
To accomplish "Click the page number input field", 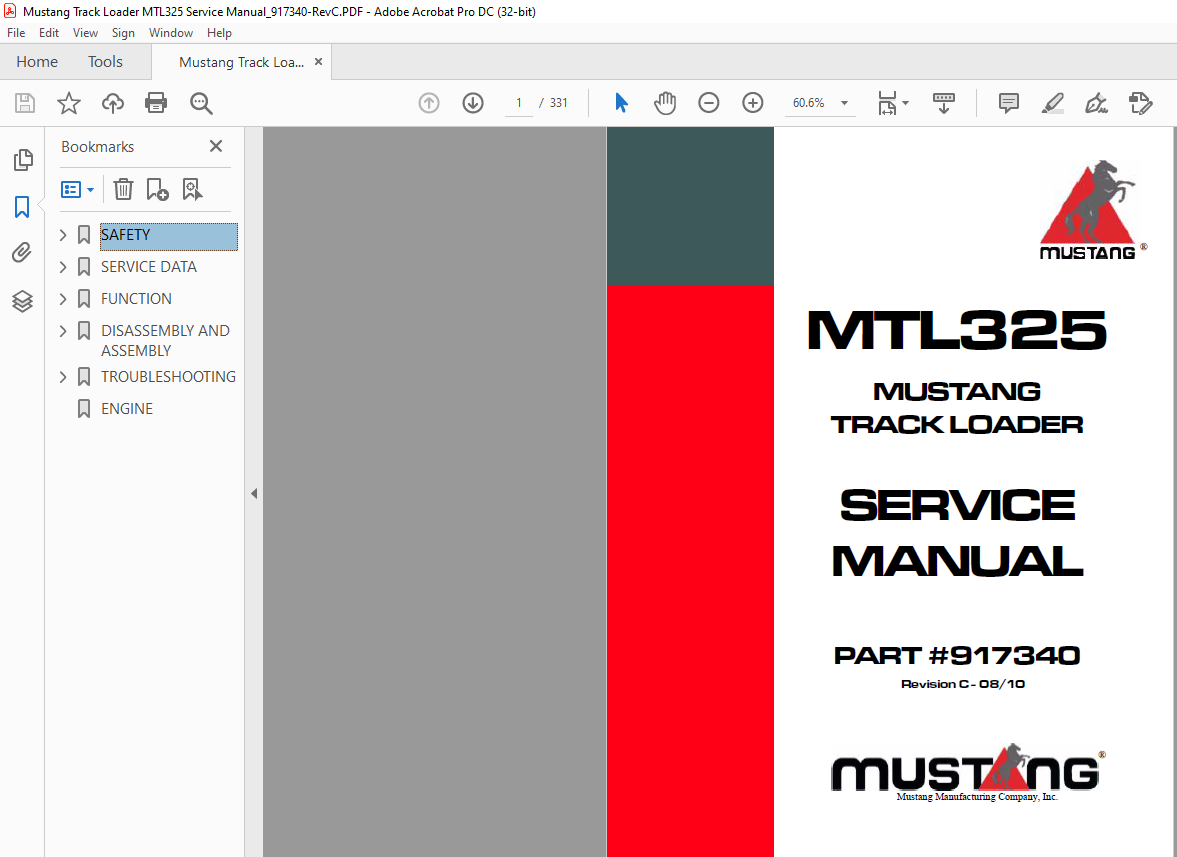I will pos(519,103).
